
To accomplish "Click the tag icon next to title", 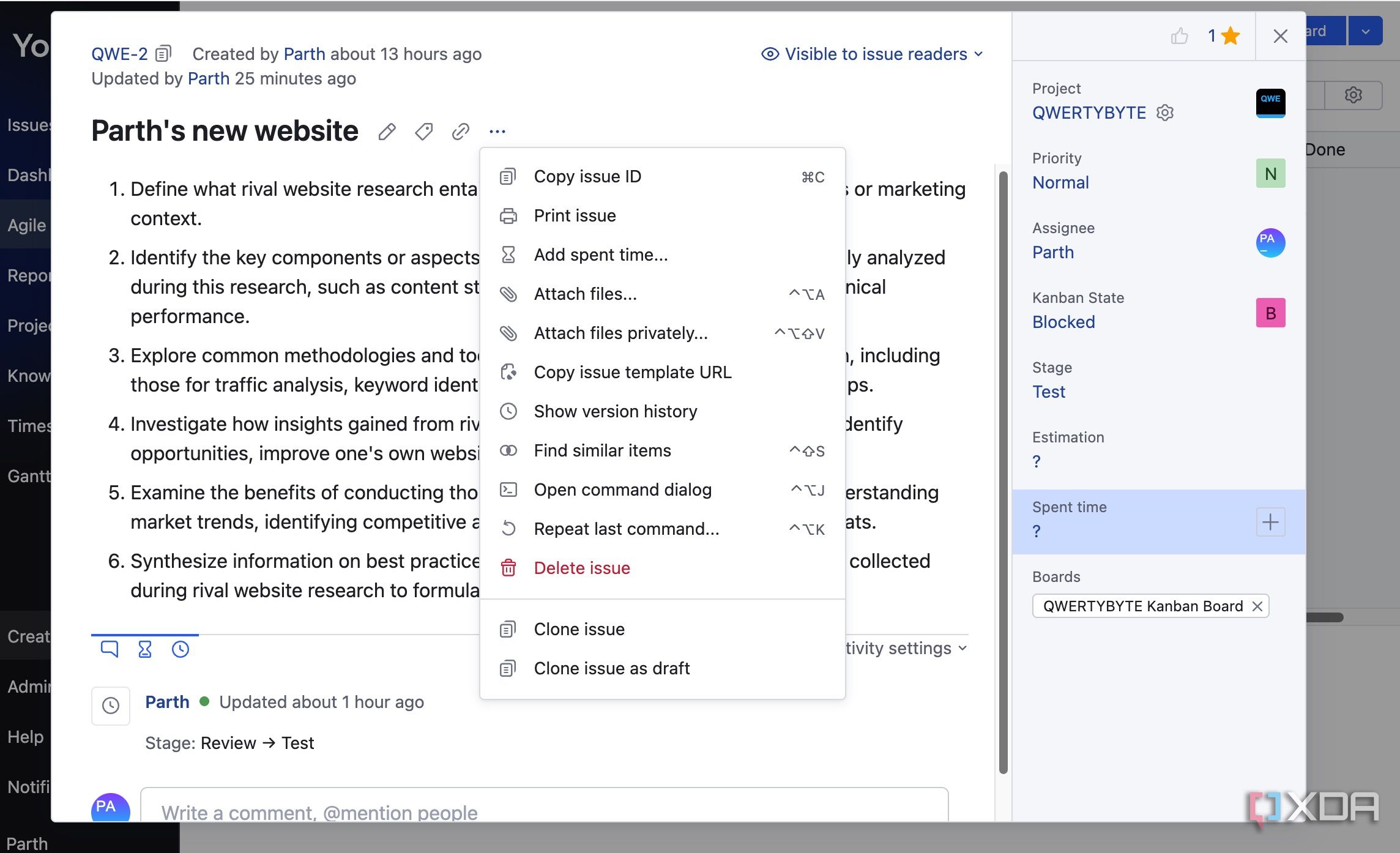I will click(423, 132).
